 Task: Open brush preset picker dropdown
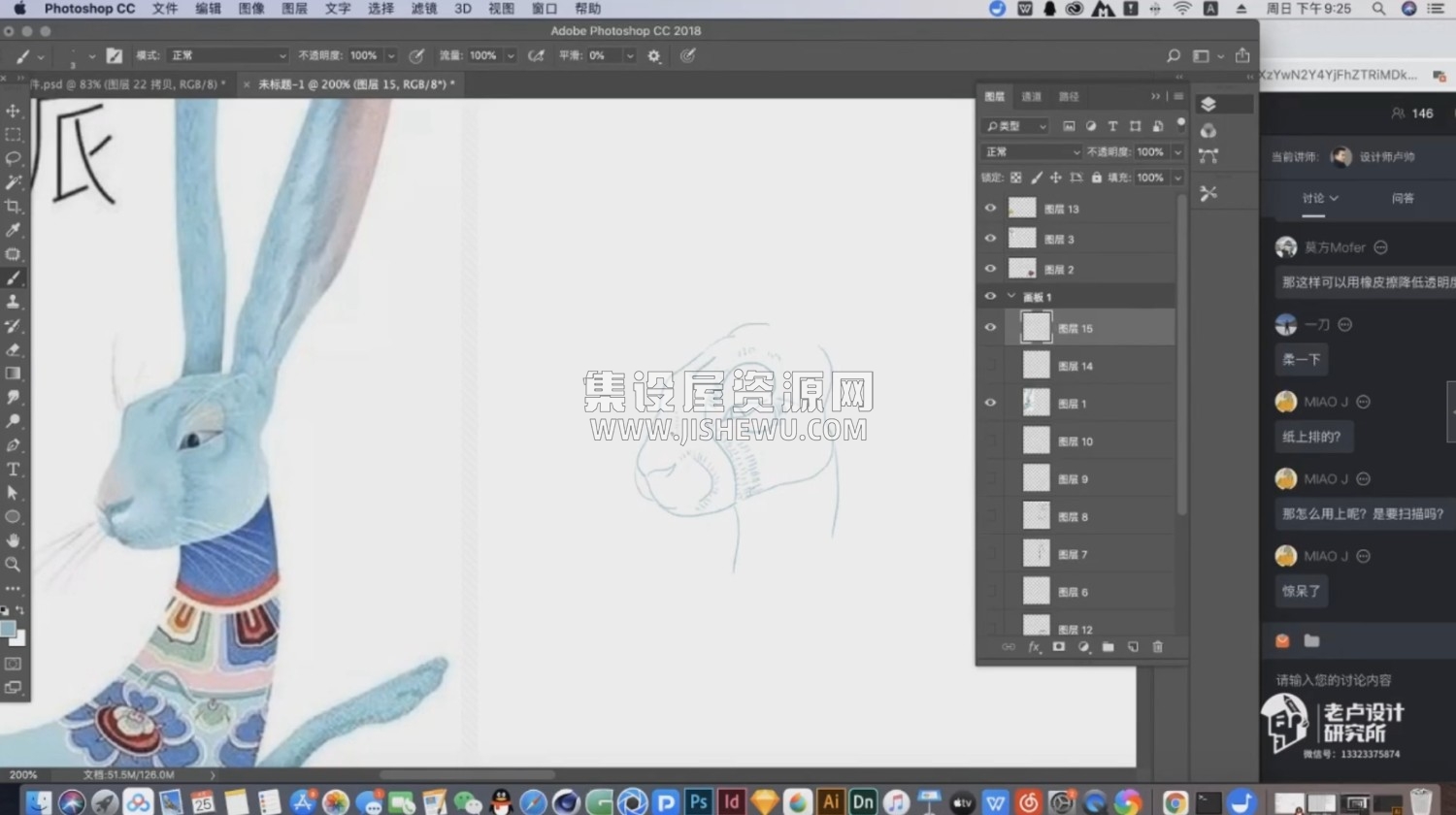pos(91,56)
